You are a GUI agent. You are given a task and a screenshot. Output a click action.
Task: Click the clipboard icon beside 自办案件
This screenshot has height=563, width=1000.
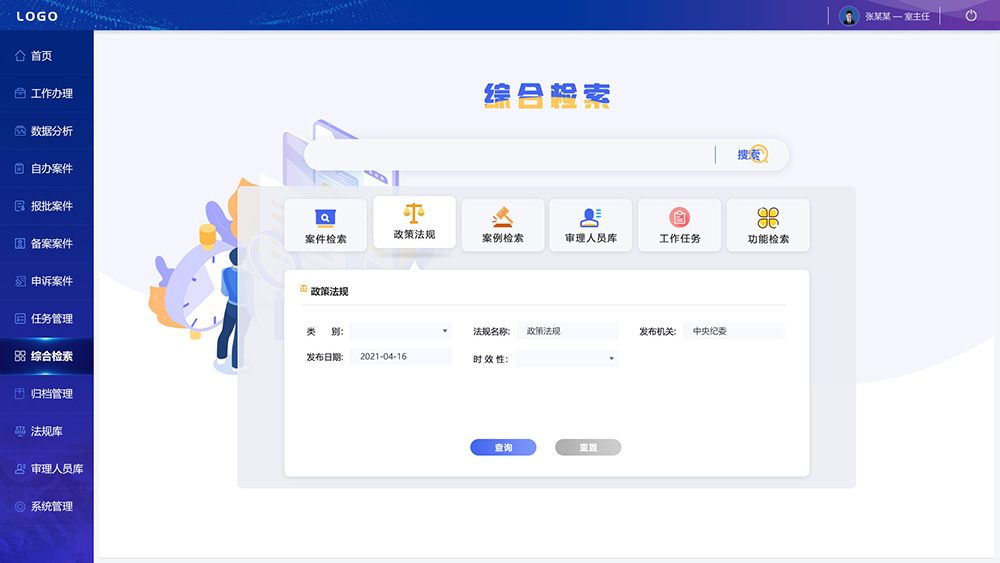coord(20,168)
